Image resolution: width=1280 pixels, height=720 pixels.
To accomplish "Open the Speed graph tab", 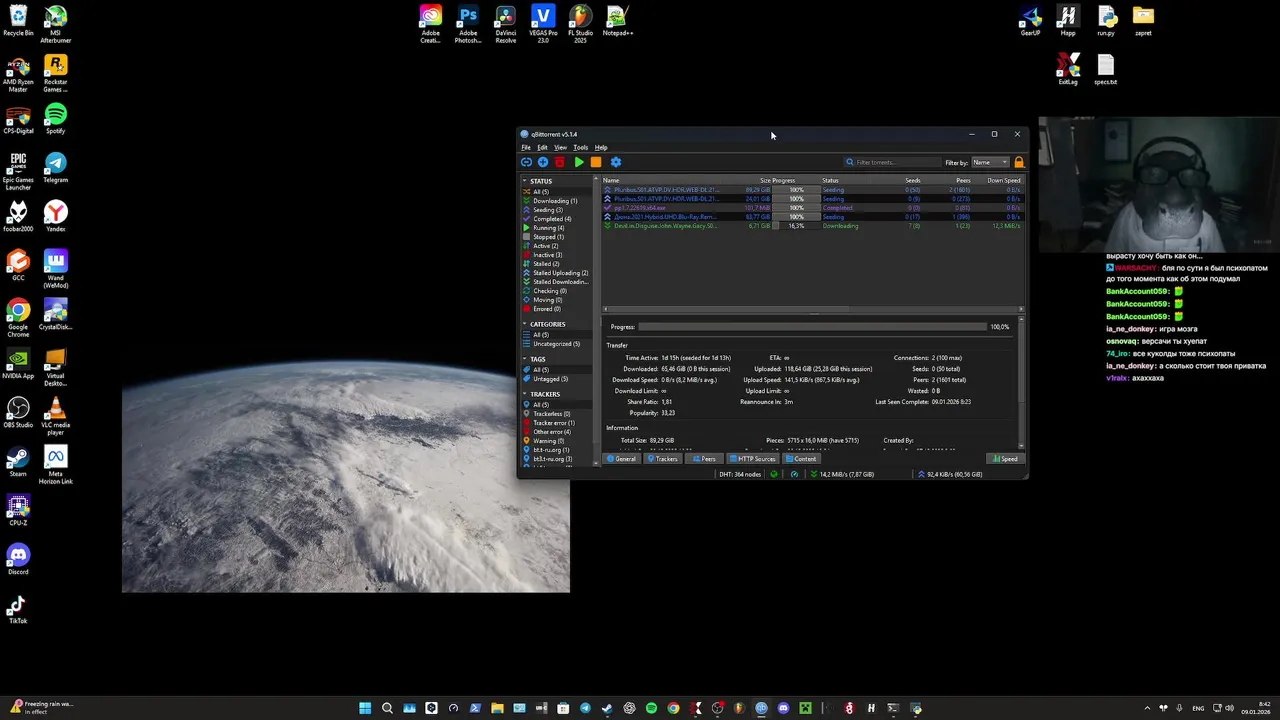I will pos(1005,459).
